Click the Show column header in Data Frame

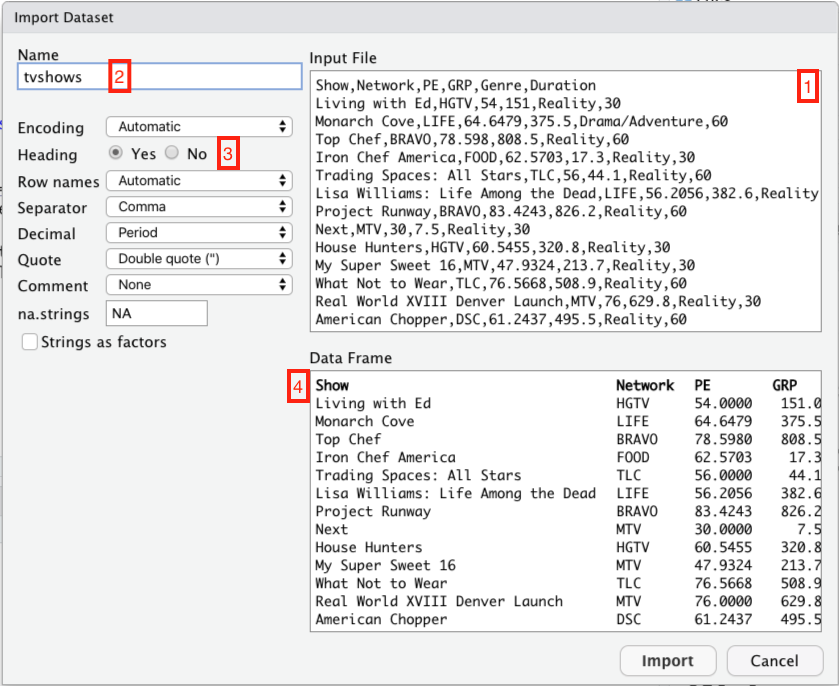click(332, 385)
